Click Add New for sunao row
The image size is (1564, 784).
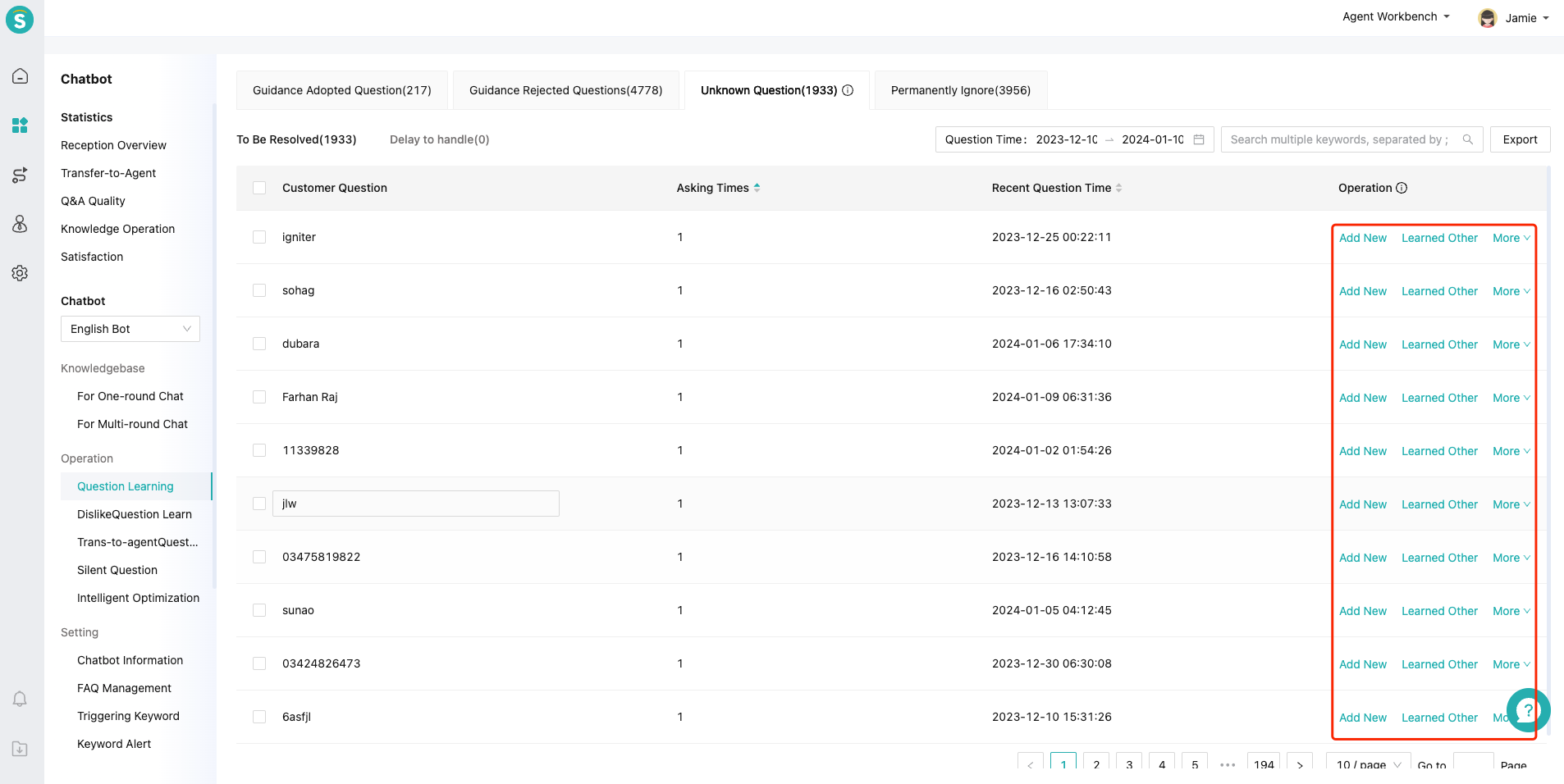1363,611
